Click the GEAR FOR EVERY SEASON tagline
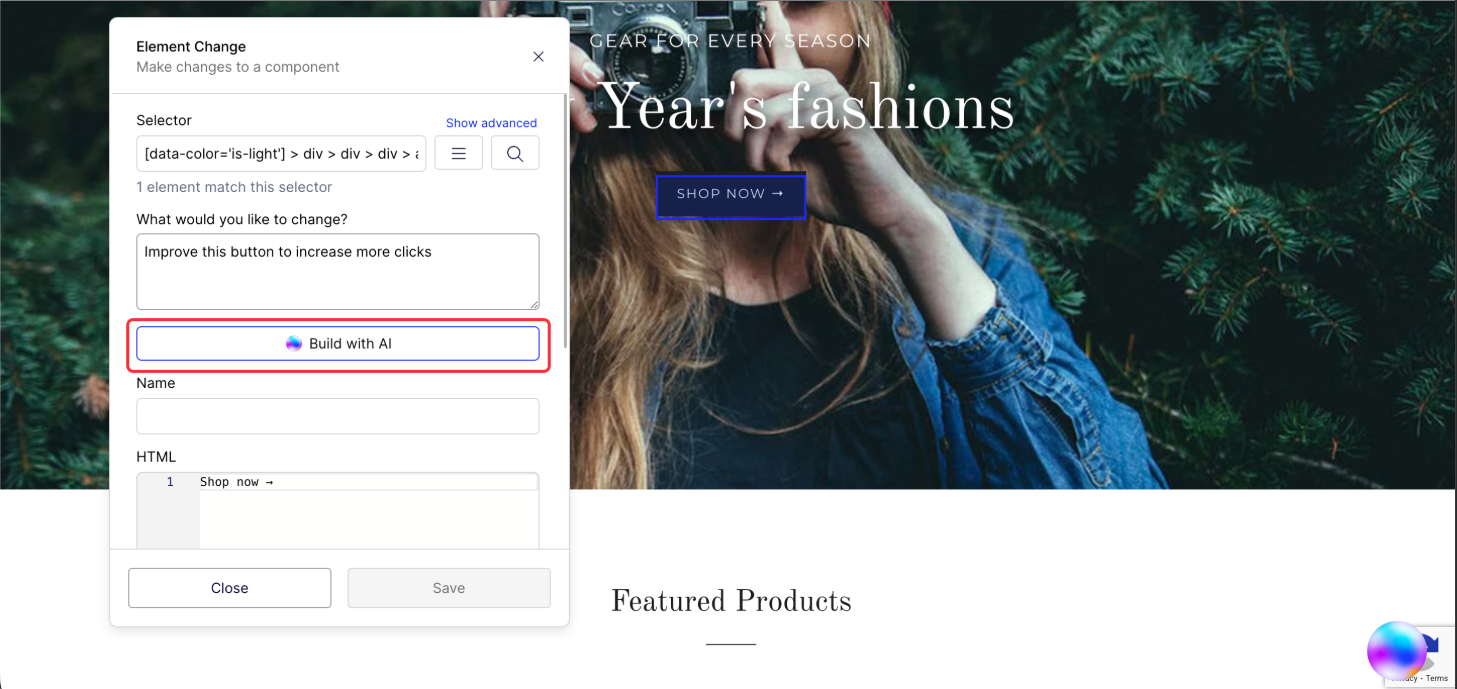 point(730,41)
